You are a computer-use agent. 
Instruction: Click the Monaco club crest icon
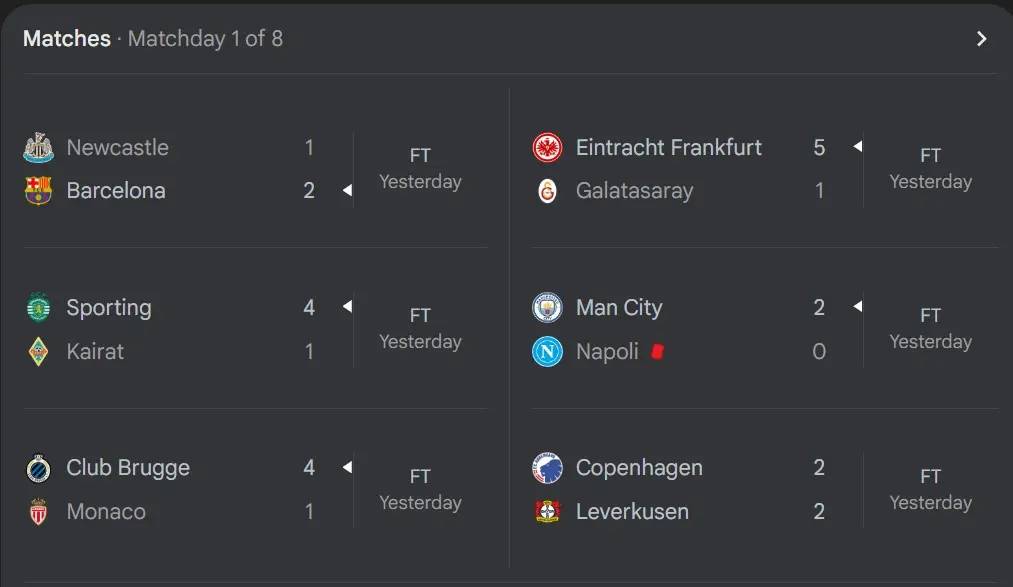click(x=38, y=512)
